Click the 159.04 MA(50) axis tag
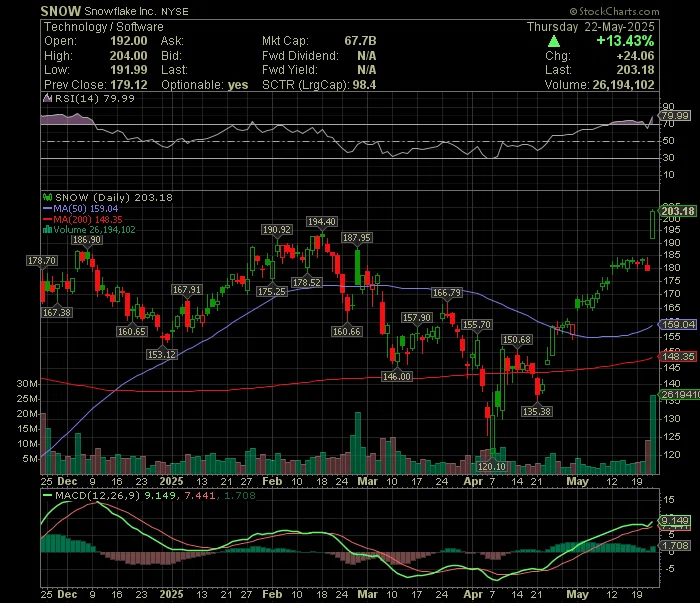 click(678, 324)
